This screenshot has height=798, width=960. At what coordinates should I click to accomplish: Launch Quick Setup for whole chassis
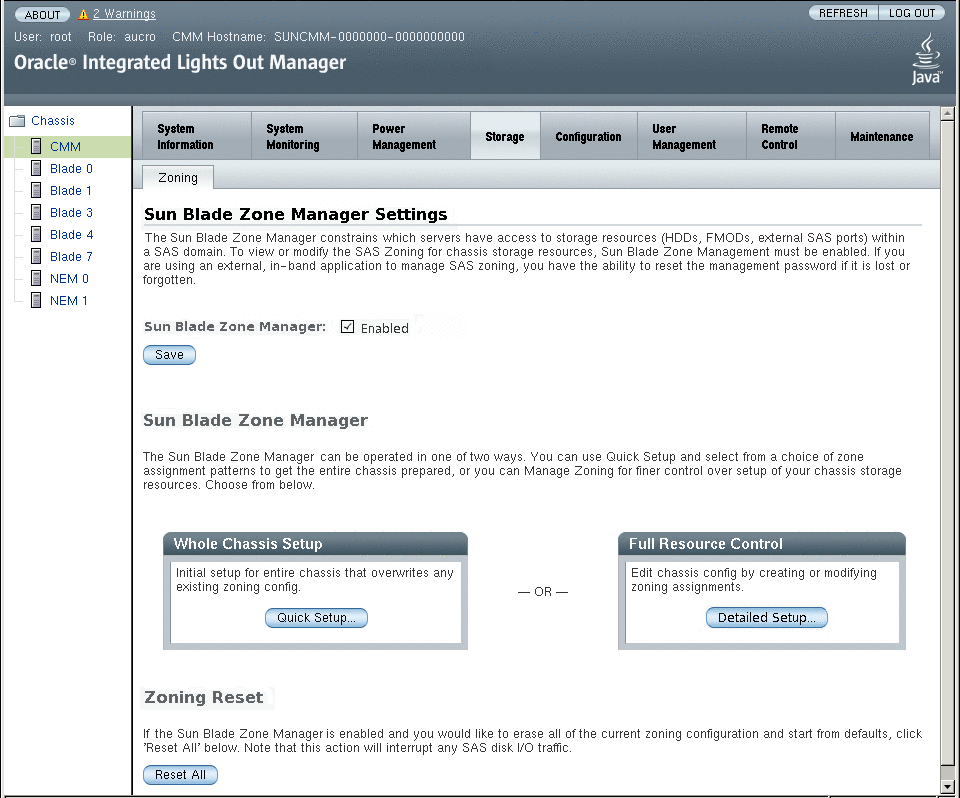pos(317,617)
